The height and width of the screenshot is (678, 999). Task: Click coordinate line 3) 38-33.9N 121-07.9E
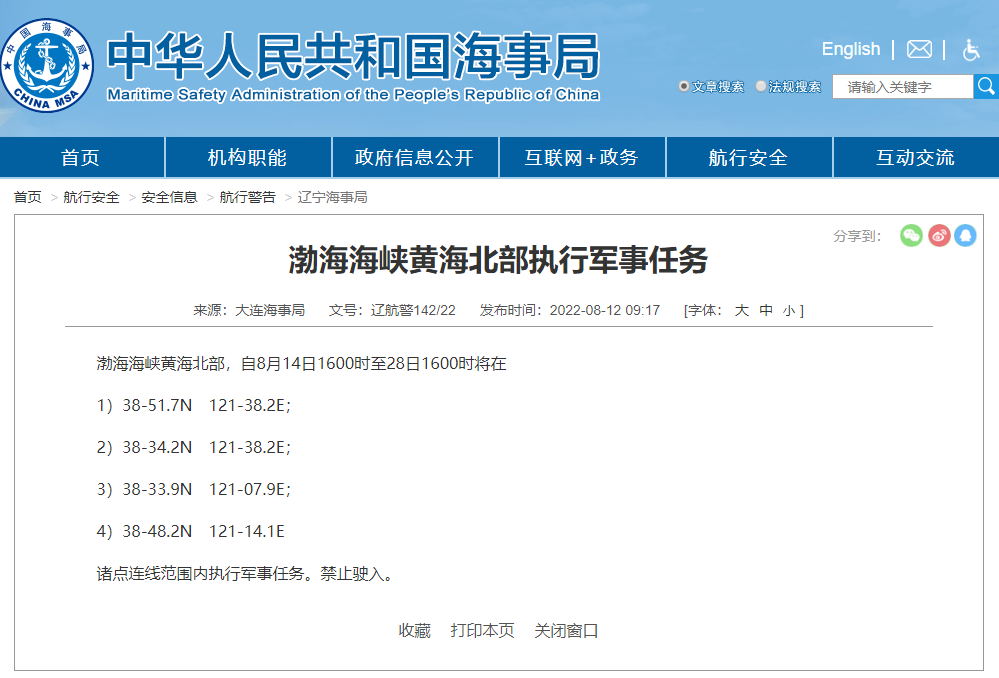pos(194,489)
